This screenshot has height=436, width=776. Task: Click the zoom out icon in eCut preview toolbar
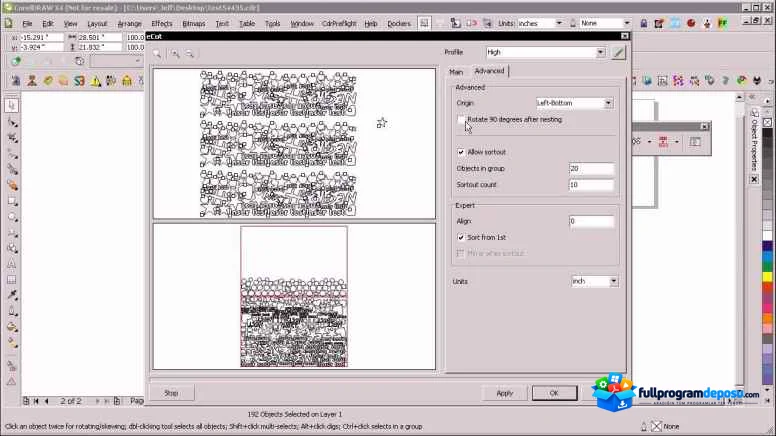(x=190, y=53)
